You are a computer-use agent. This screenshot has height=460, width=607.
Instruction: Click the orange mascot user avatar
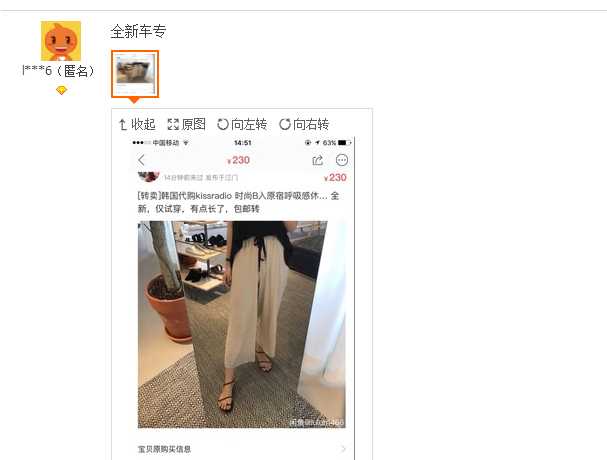coord(61,41)
